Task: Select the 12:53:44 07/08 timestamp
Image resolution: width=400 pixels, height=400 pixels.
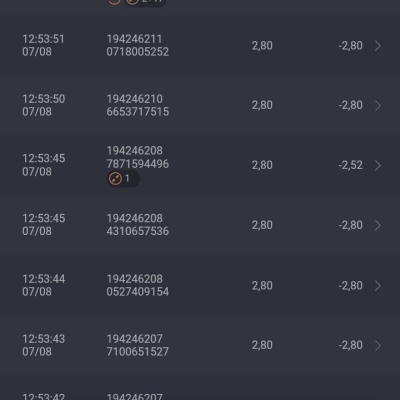Action: (x=44, y=285)
